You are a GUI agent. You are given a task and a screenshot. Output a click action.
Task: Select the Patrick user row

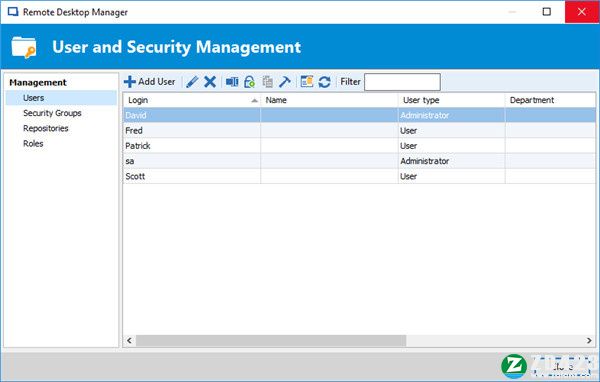point(359,146)
